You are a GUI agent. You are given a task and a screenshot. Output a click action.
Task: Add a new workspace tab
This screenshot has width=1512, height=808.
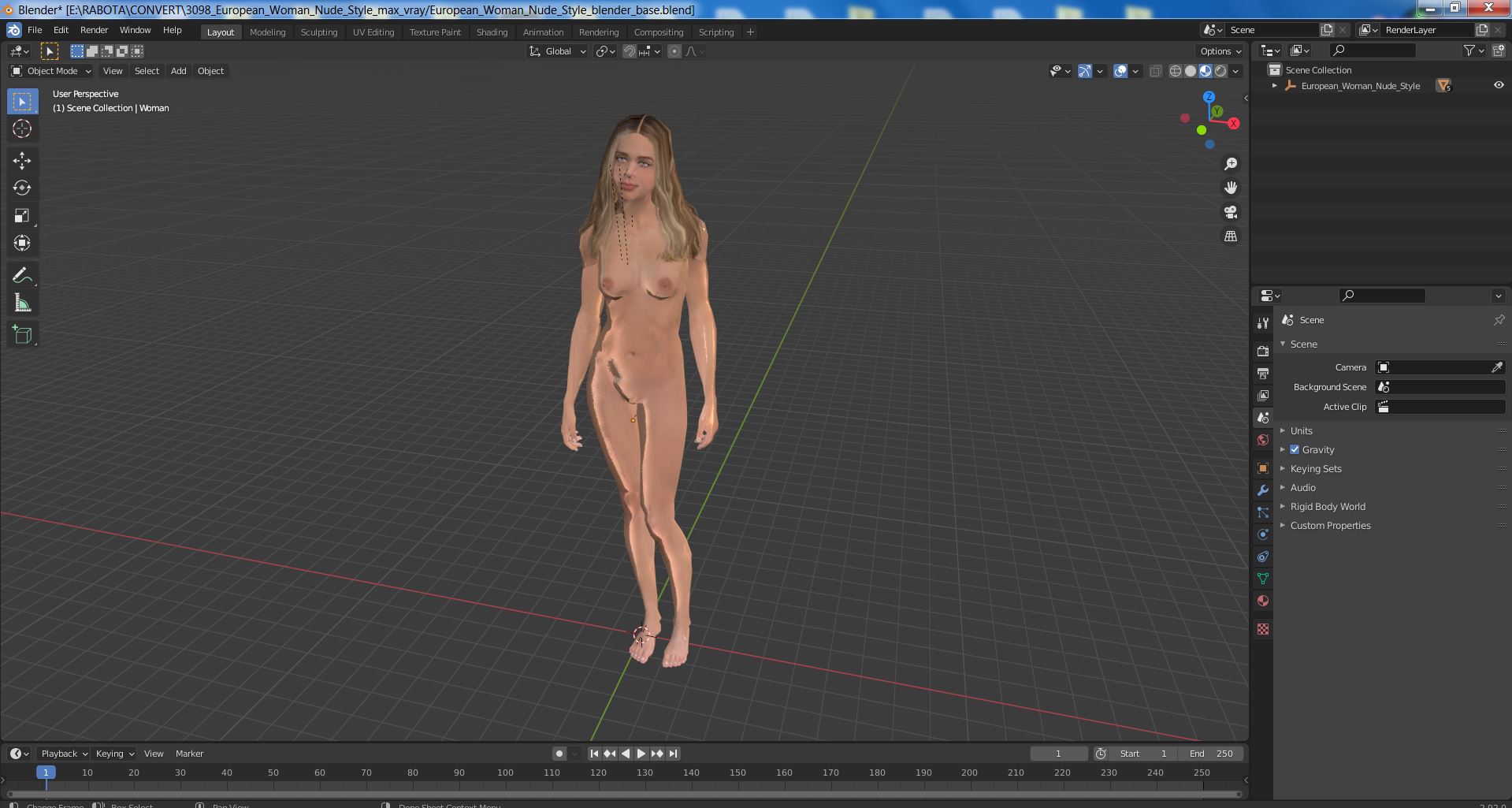(750, 32)
